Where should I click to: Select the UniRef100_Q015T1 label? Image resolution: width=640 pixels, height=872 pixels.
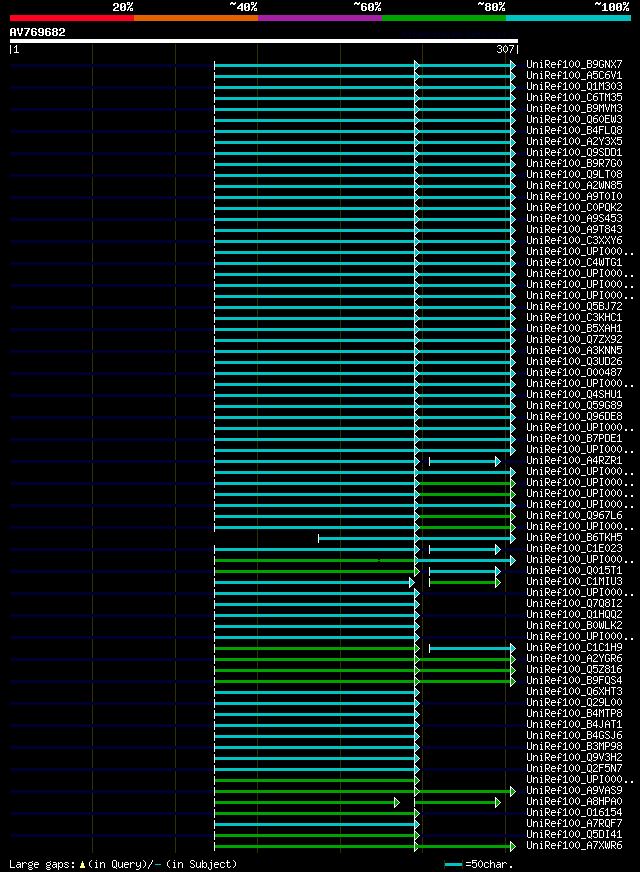pyautogui.click(x=574, y=571)
